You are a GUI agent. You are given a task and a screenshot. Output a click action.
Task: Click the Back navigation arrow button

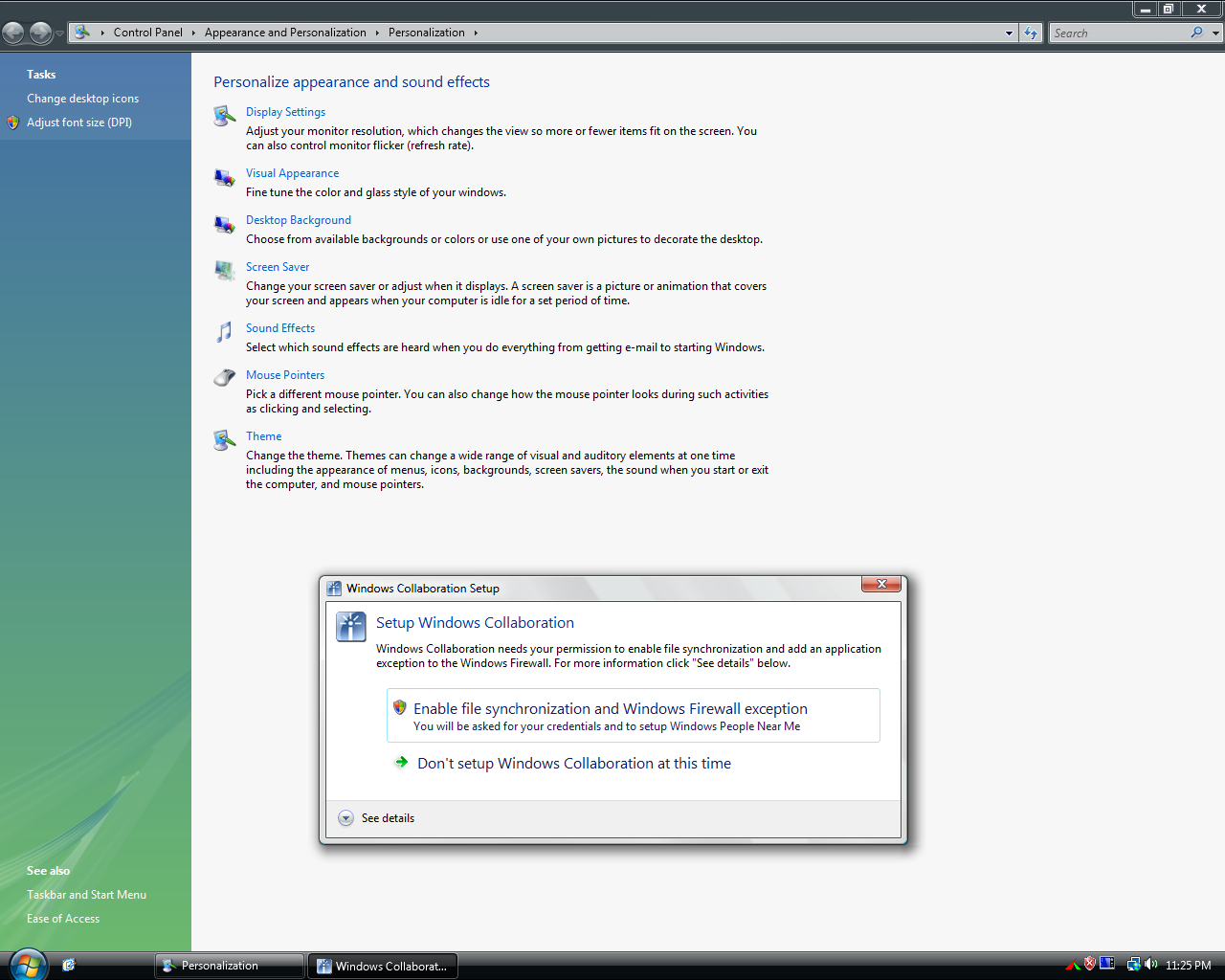(x=13, y=33)
